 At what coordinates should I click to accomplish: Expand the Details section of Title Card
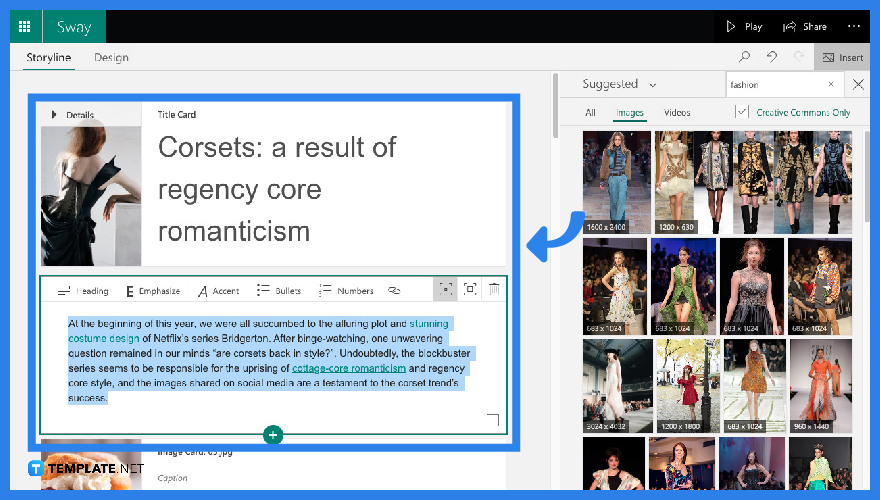[x=73, y=114]
